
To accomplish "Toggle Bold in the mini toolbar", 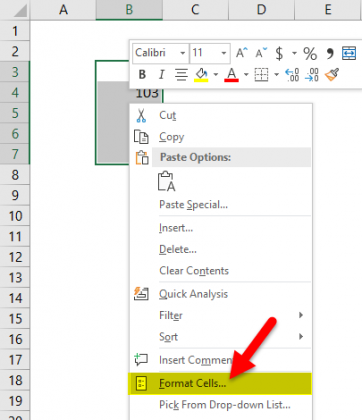I will click(142, 74).
